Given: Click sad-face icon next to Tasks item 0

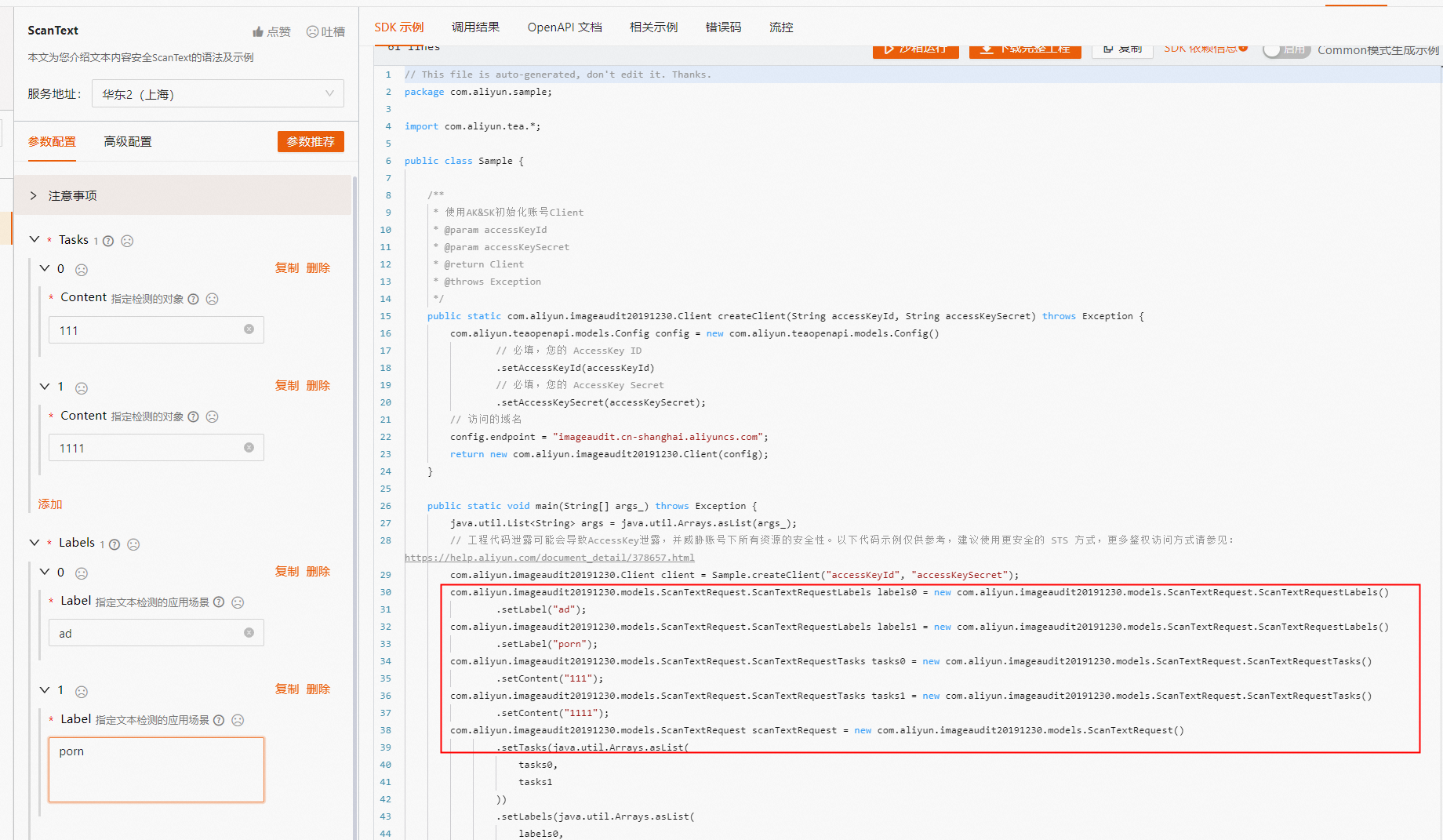Looking at the screenshot, I should tap(82, 270).
